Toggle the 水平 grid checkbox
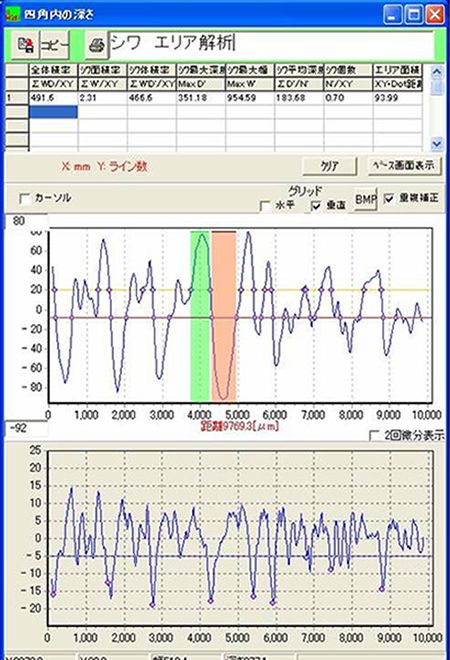The height and width of the screenshot is (660, 450). (265, 206)
